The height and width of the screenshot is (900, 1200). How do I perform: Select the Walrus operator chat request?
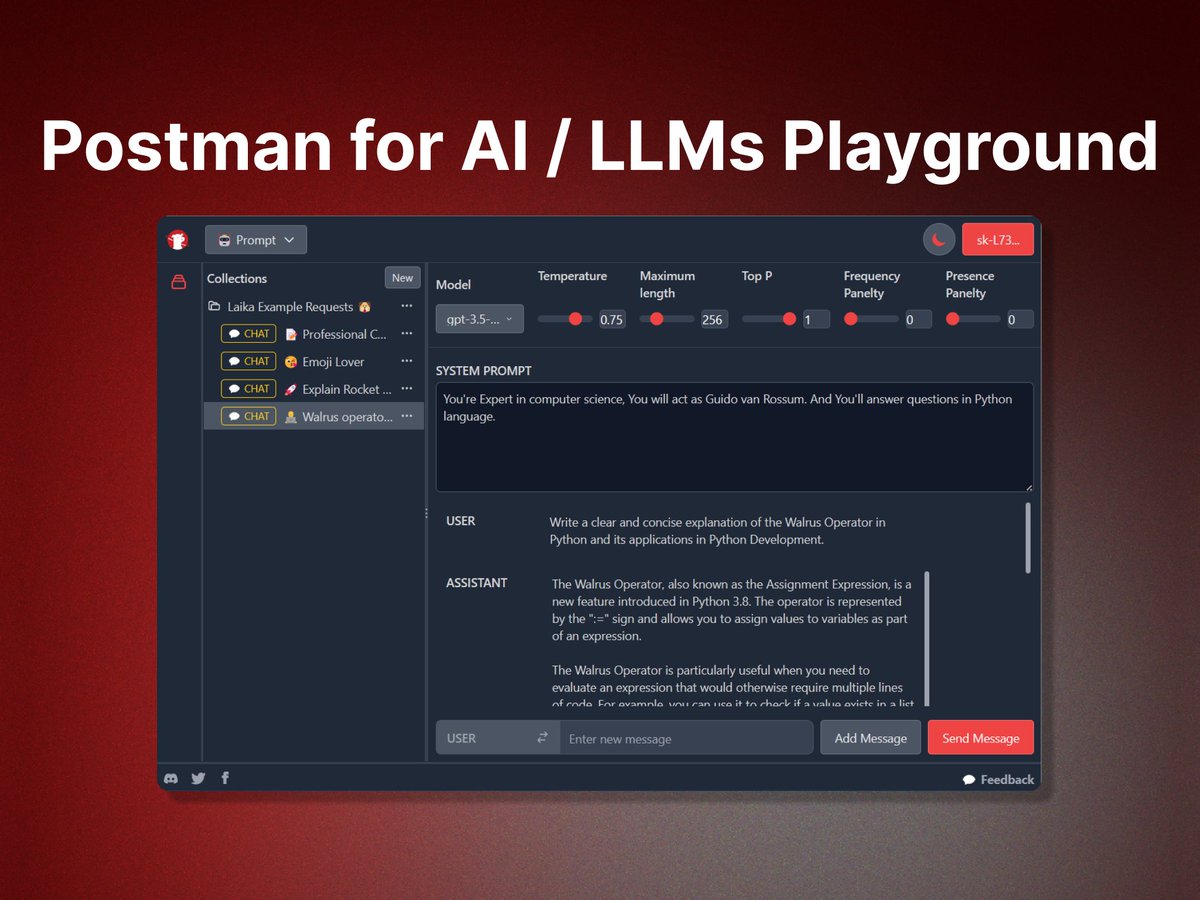(314, 416)
